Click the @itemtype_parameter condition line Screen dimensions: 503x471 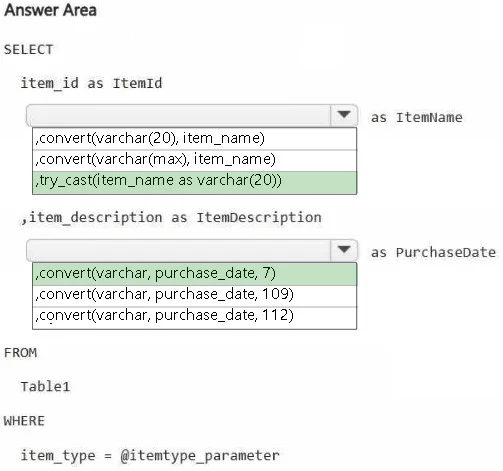tap(150, 456)
